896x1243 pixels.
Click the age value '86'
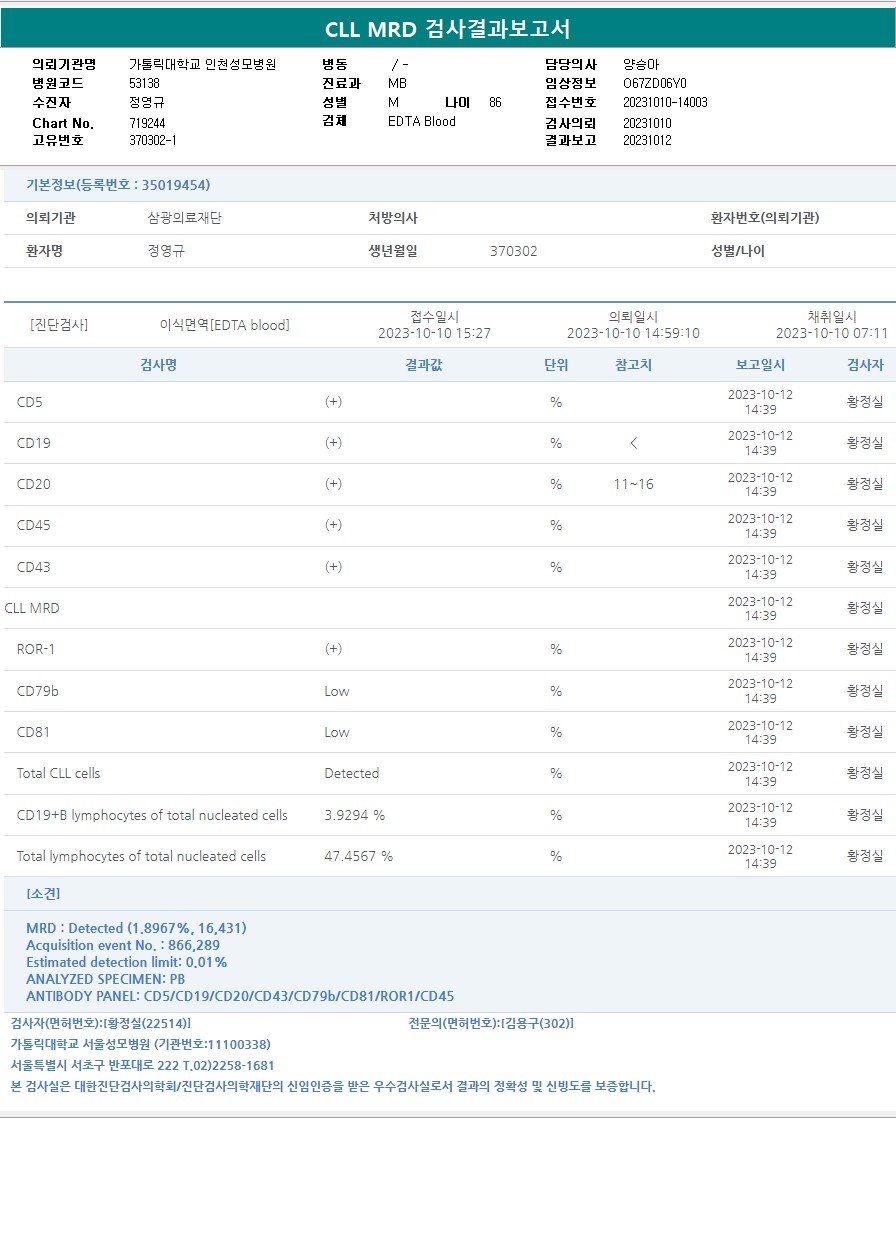click(x=495, y=102)
